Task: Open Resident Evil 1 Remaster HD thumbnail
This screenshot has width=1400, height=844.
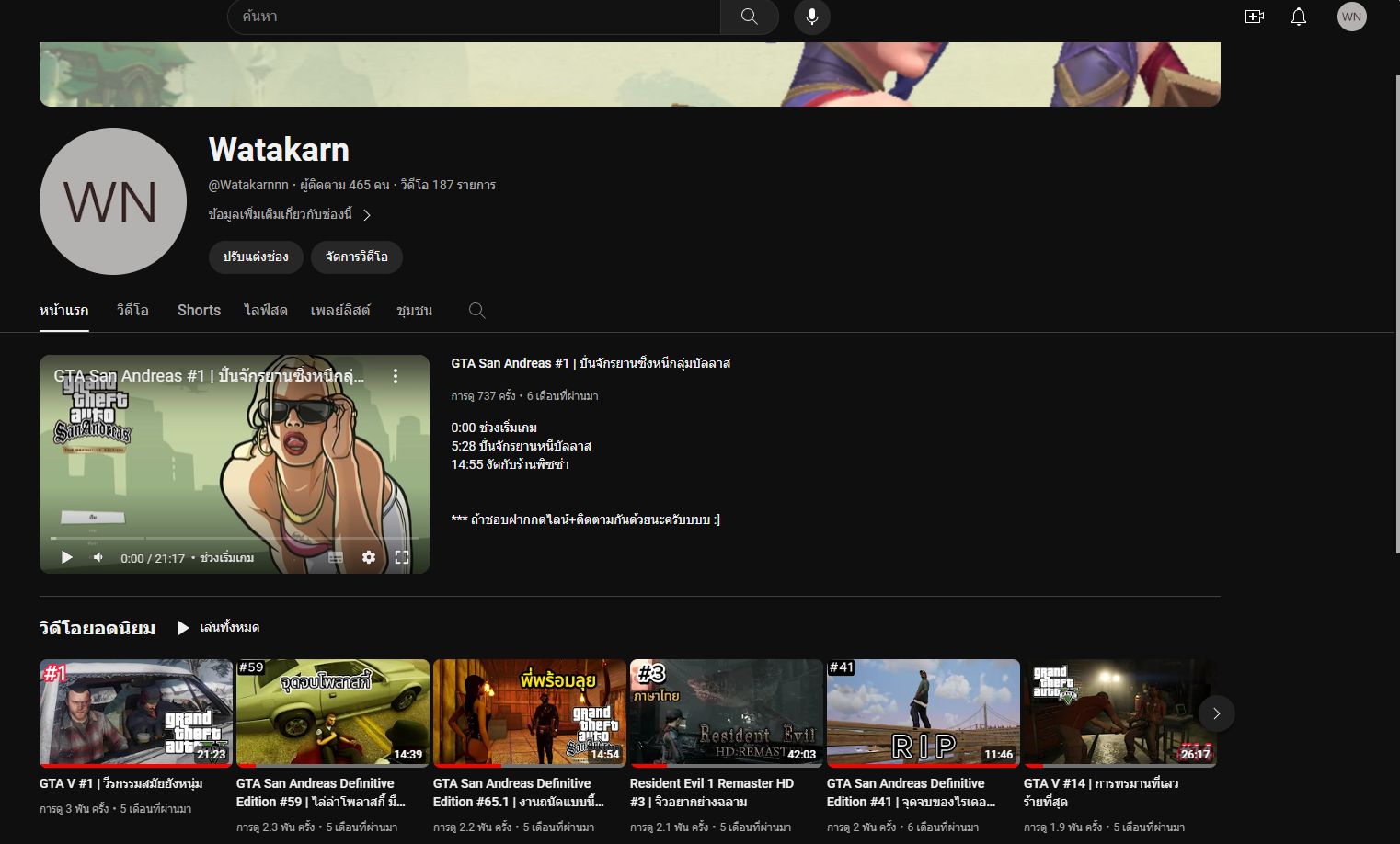Action: [726, 712]
